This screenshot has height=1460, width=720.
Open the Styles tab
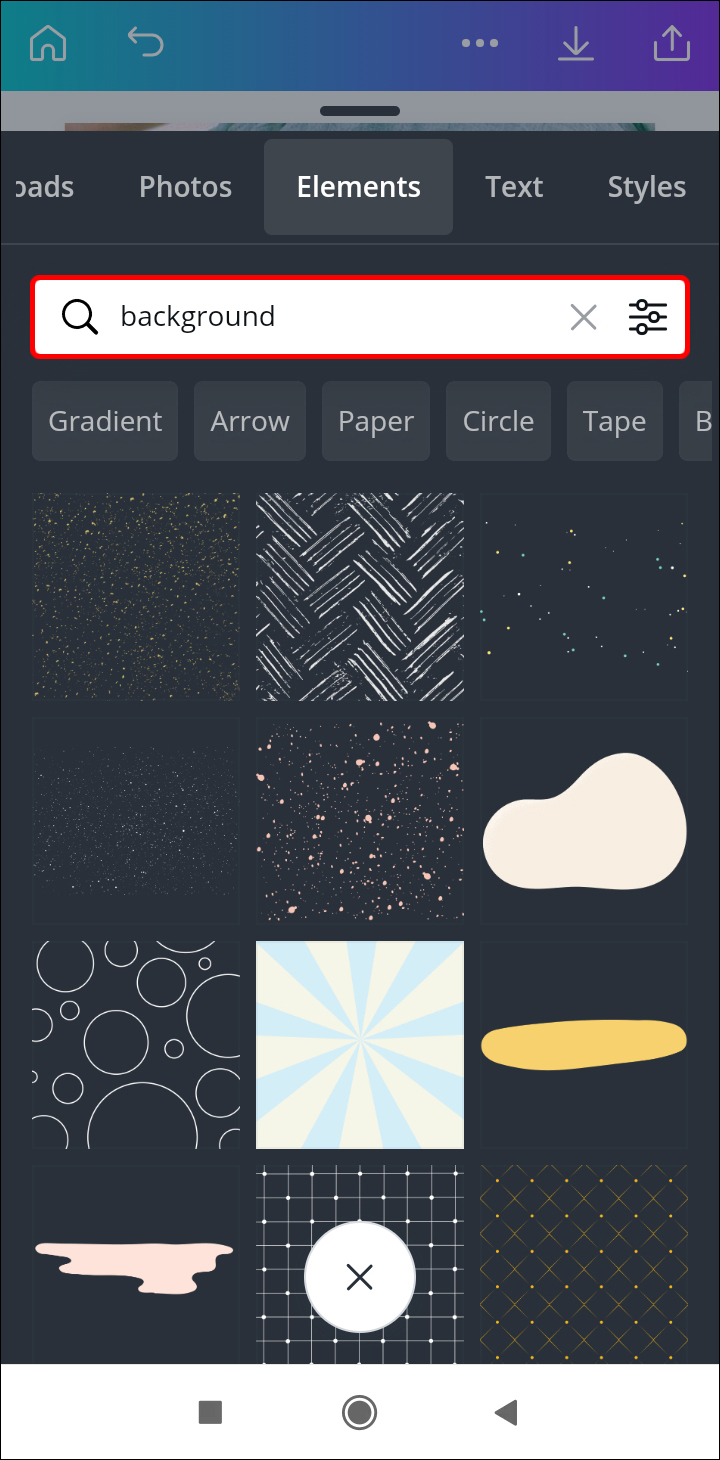click(647, 187)
